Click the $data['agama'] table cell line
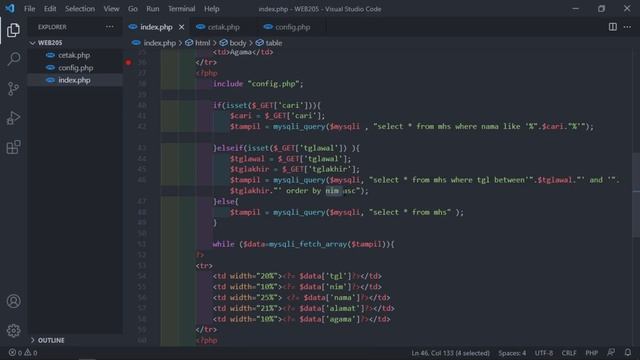Screen dimensions: 640x360 [x=301, y=319]
